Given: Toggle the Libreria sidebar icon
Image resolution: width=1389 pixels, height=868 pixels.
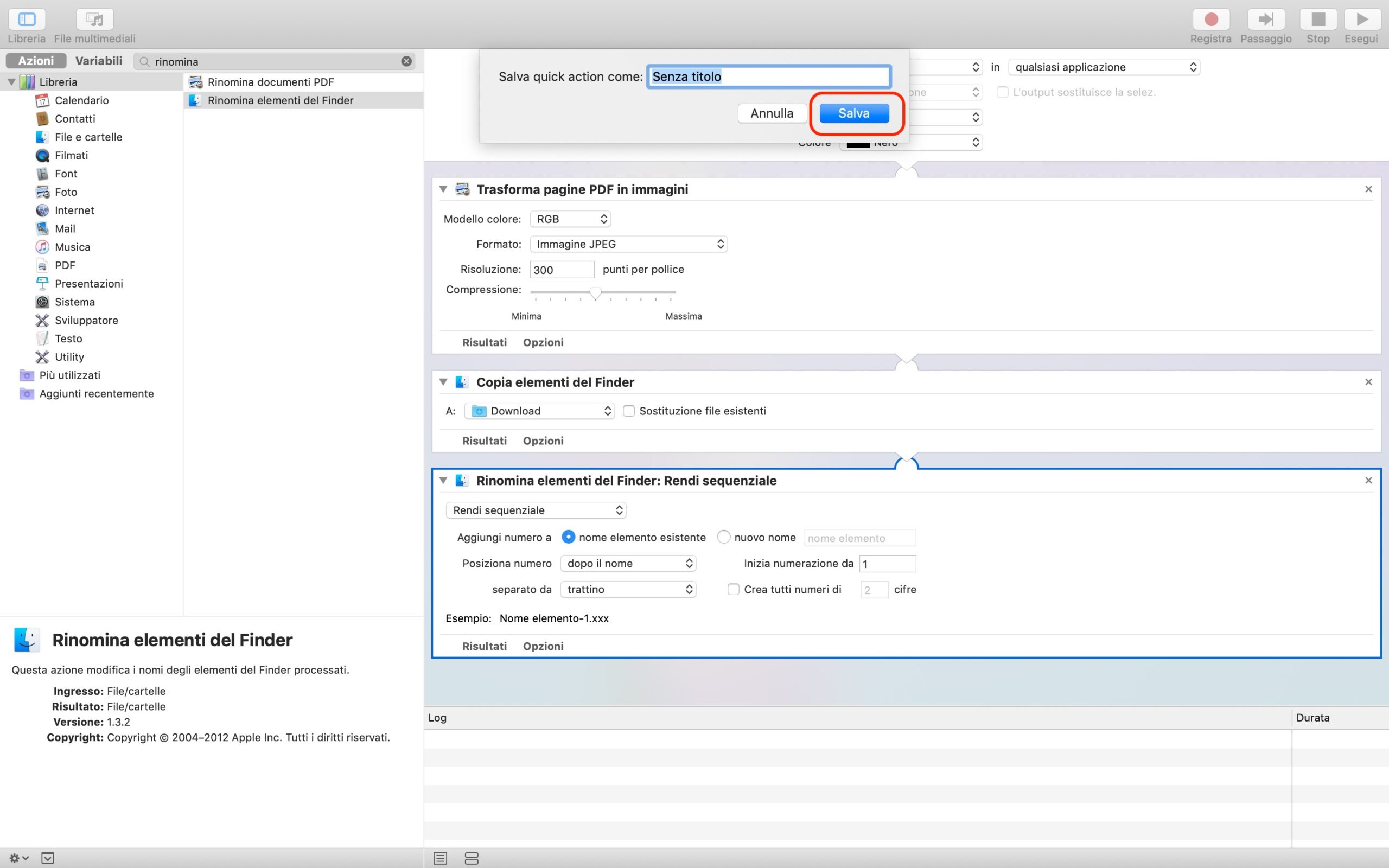Looking at the screenshot, I should (x=27, y=20).
